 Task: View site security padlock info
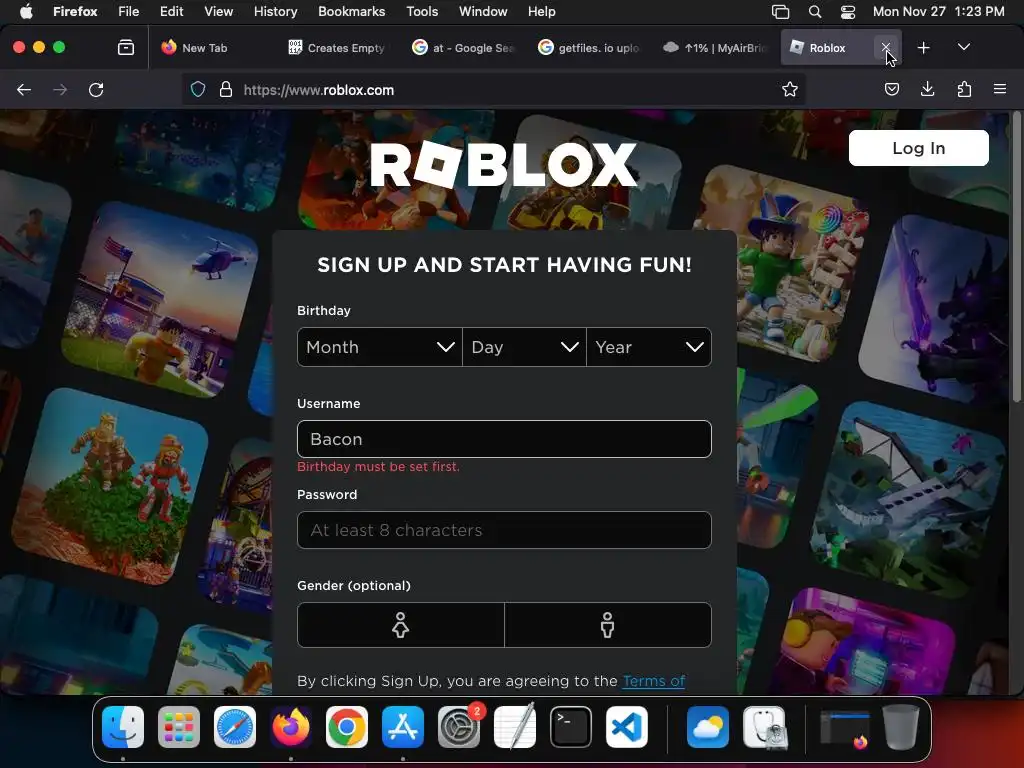[226, 89]
